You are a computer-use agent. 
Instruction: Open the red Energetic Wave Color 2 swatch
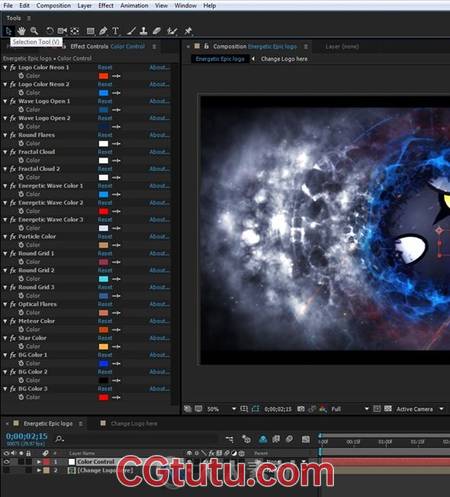tap(104, 211)
